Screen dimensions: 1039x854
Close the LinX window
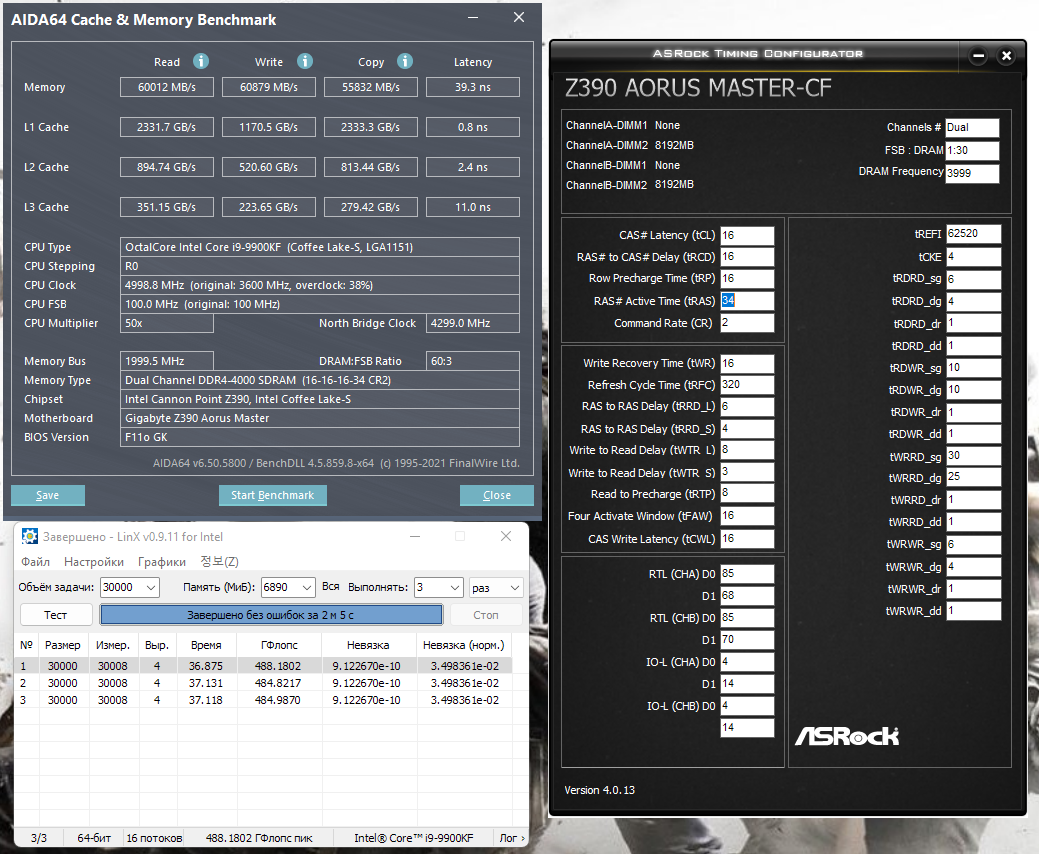(506, 536)
